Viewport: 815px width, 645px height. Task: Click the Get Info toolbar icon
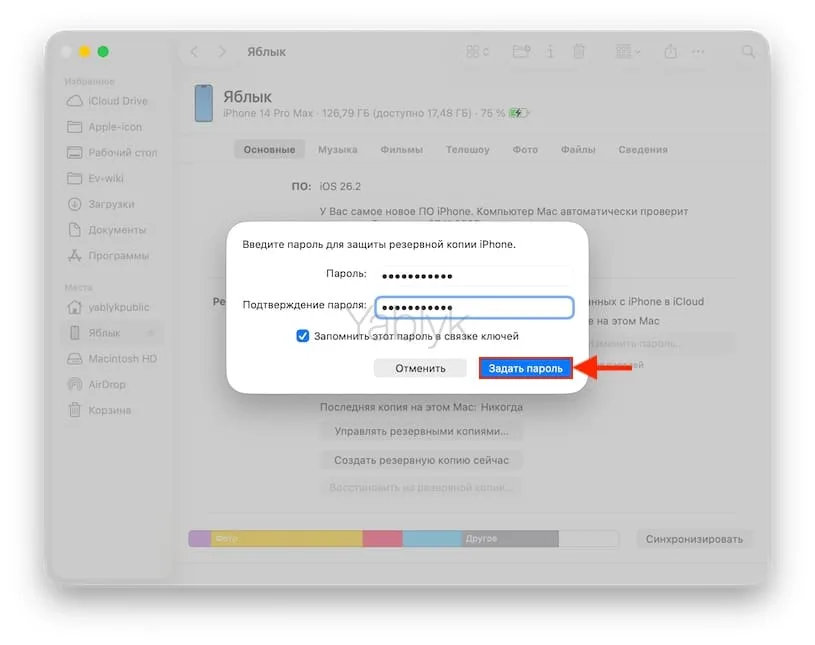click(549, 51)
